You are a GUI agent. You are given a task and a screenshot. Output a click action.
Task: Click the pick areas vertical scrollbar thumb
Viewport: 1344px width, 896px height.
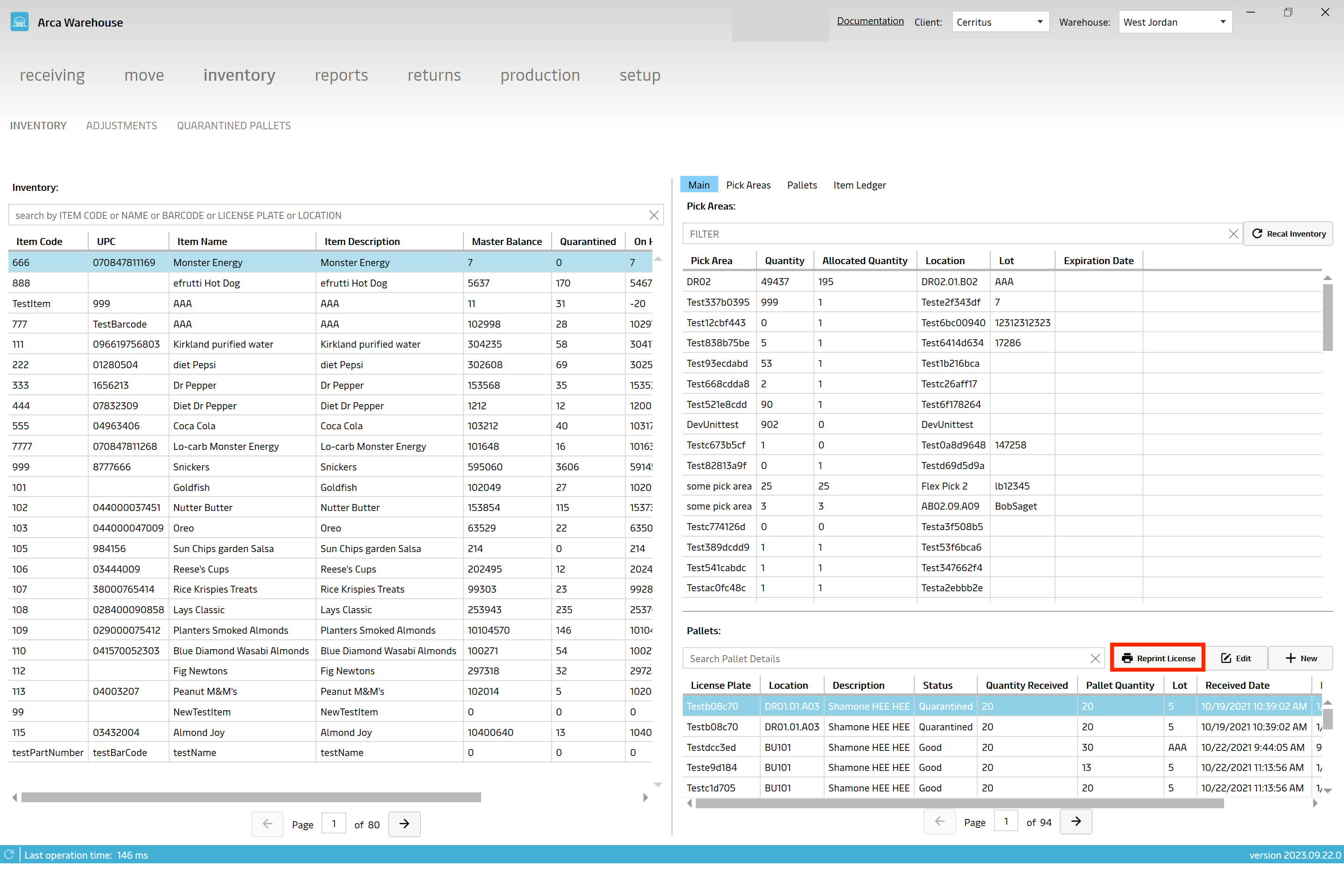click(x=1327, y=318)
